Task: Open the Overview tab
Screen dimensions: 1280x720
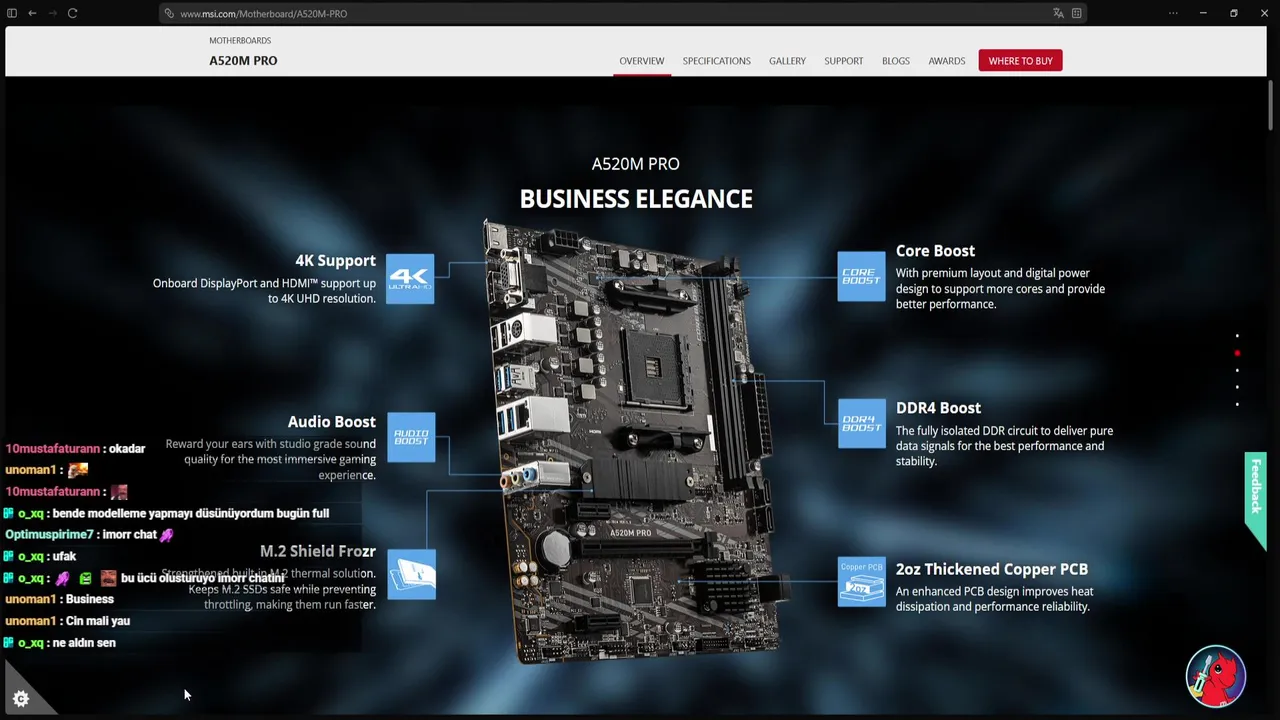Action: [x=641, y=61]
